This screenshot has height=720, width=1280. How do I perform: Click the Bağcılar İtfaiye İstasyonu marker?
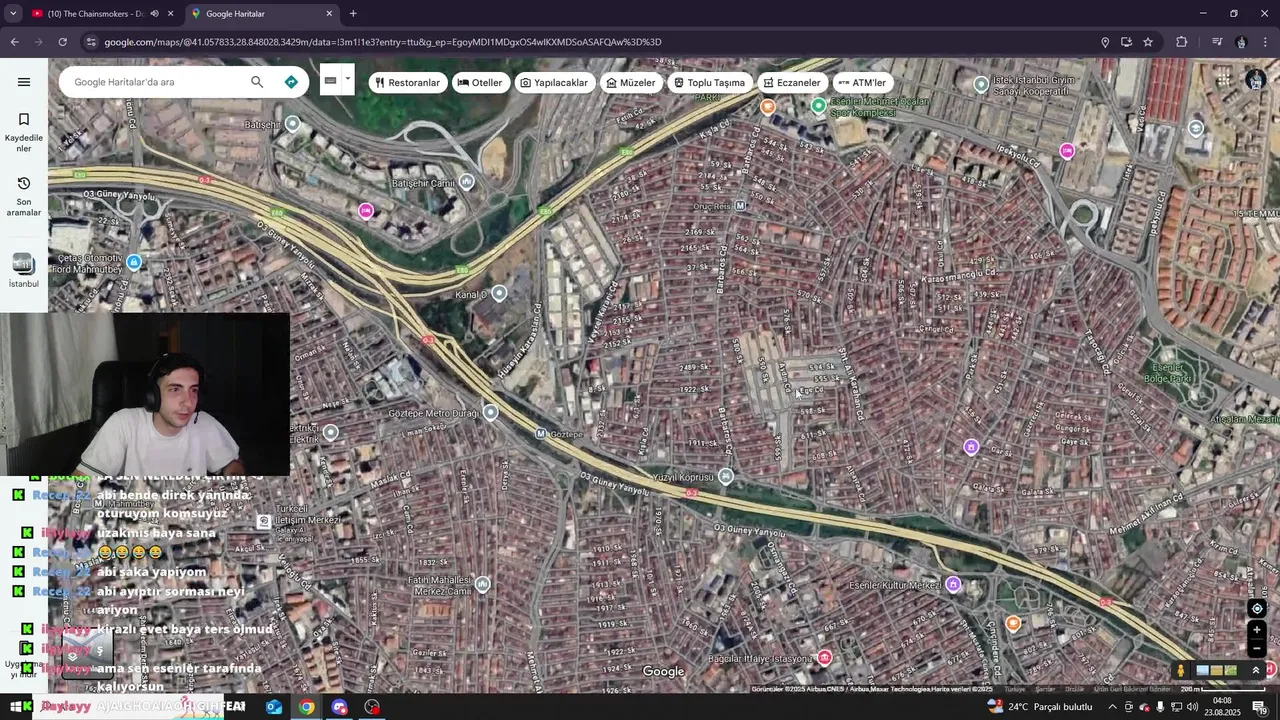[824, 657]
